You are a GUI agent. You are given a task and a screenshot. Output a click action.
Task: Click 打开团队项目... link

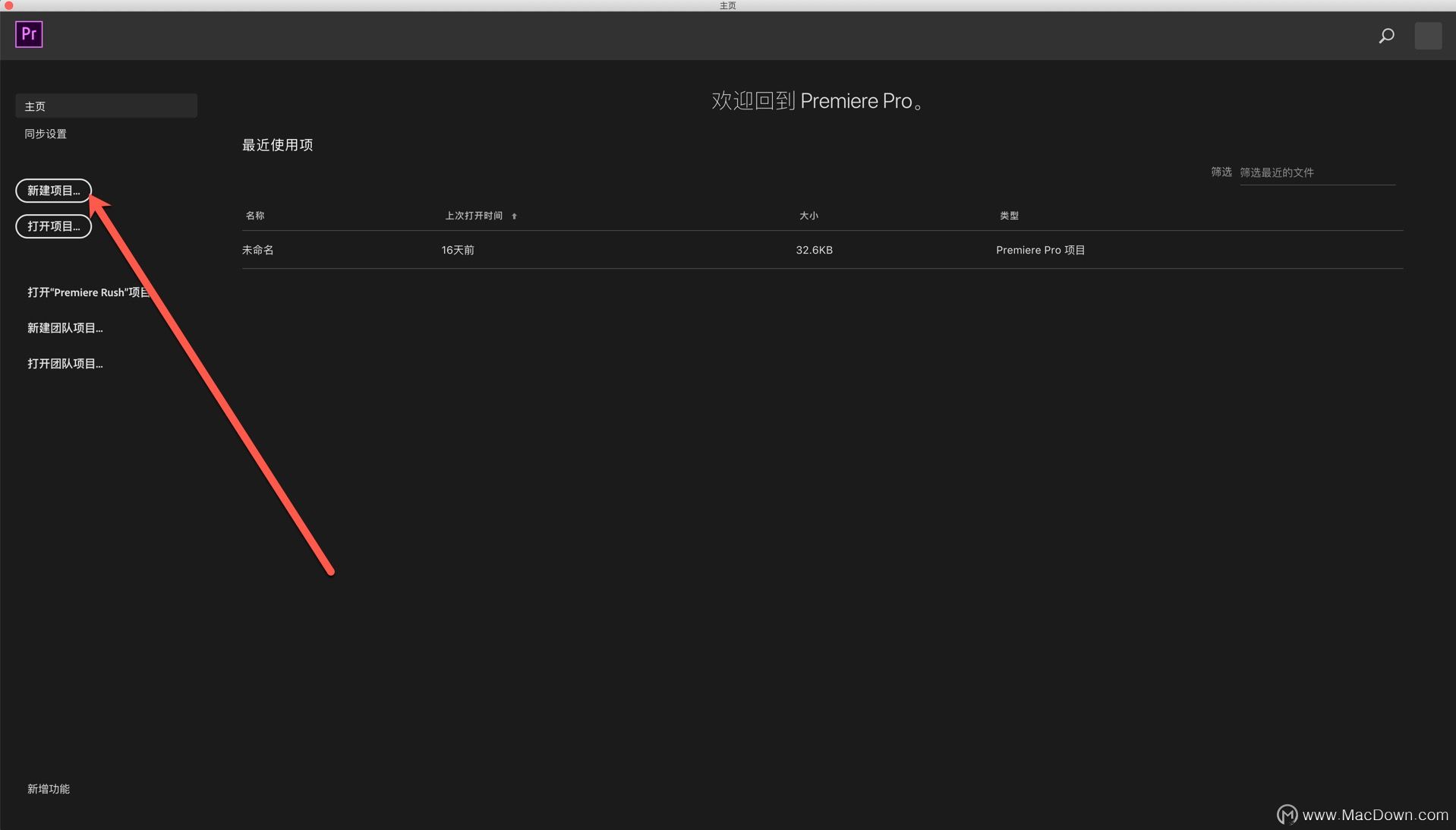click(x=65, y=364)
